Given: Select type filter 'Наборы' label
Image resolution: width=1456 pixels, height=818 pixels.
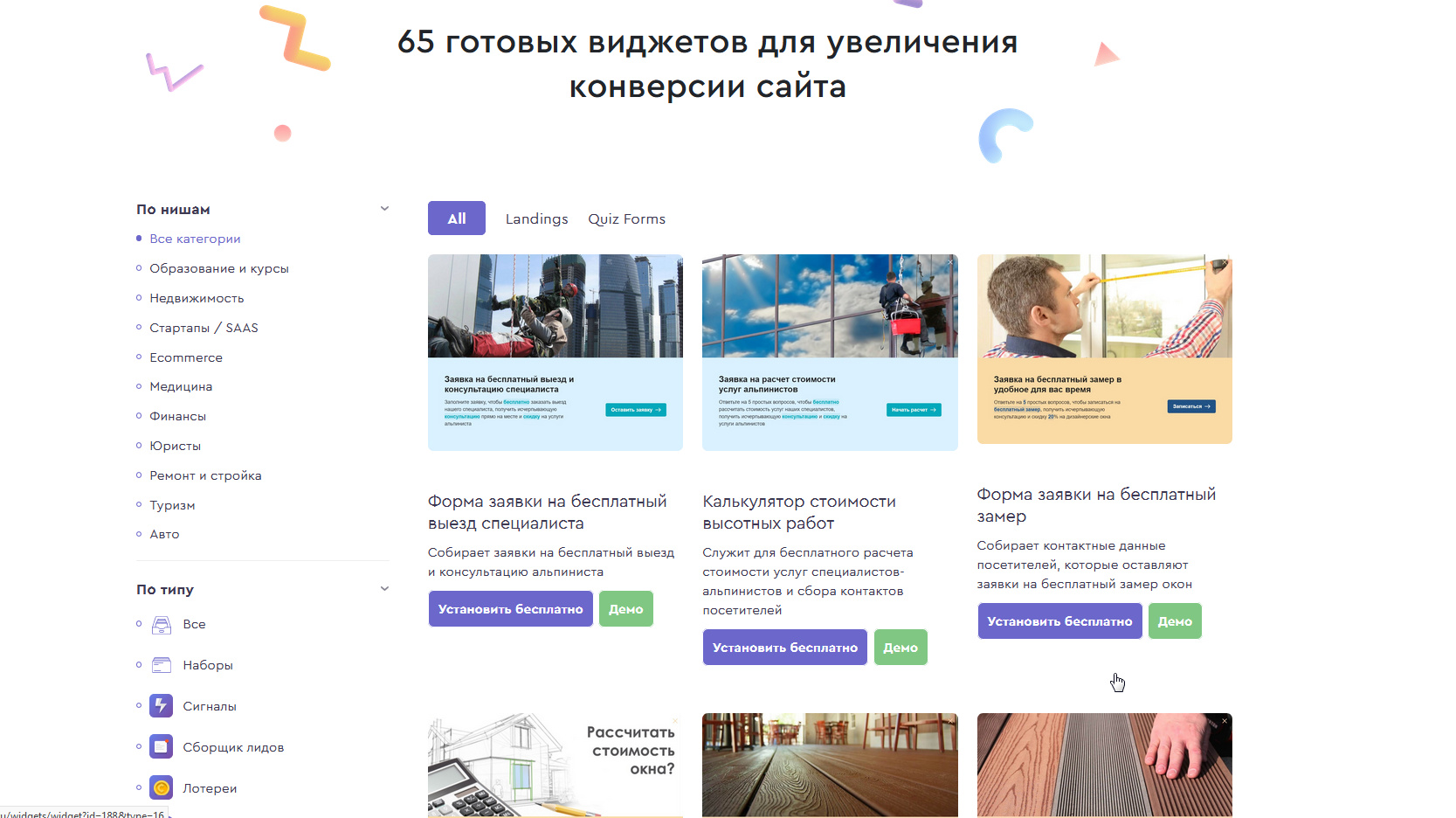Looking at the screenshot, I should [208, 665].
